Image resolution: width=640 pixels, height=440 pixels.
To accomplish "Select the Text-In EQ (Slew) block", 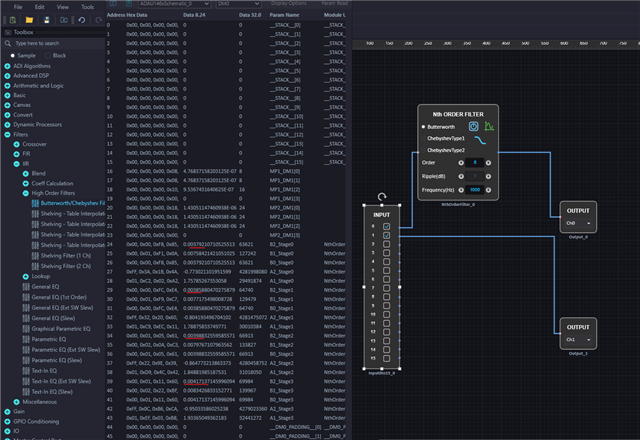I will pos(48,392).
